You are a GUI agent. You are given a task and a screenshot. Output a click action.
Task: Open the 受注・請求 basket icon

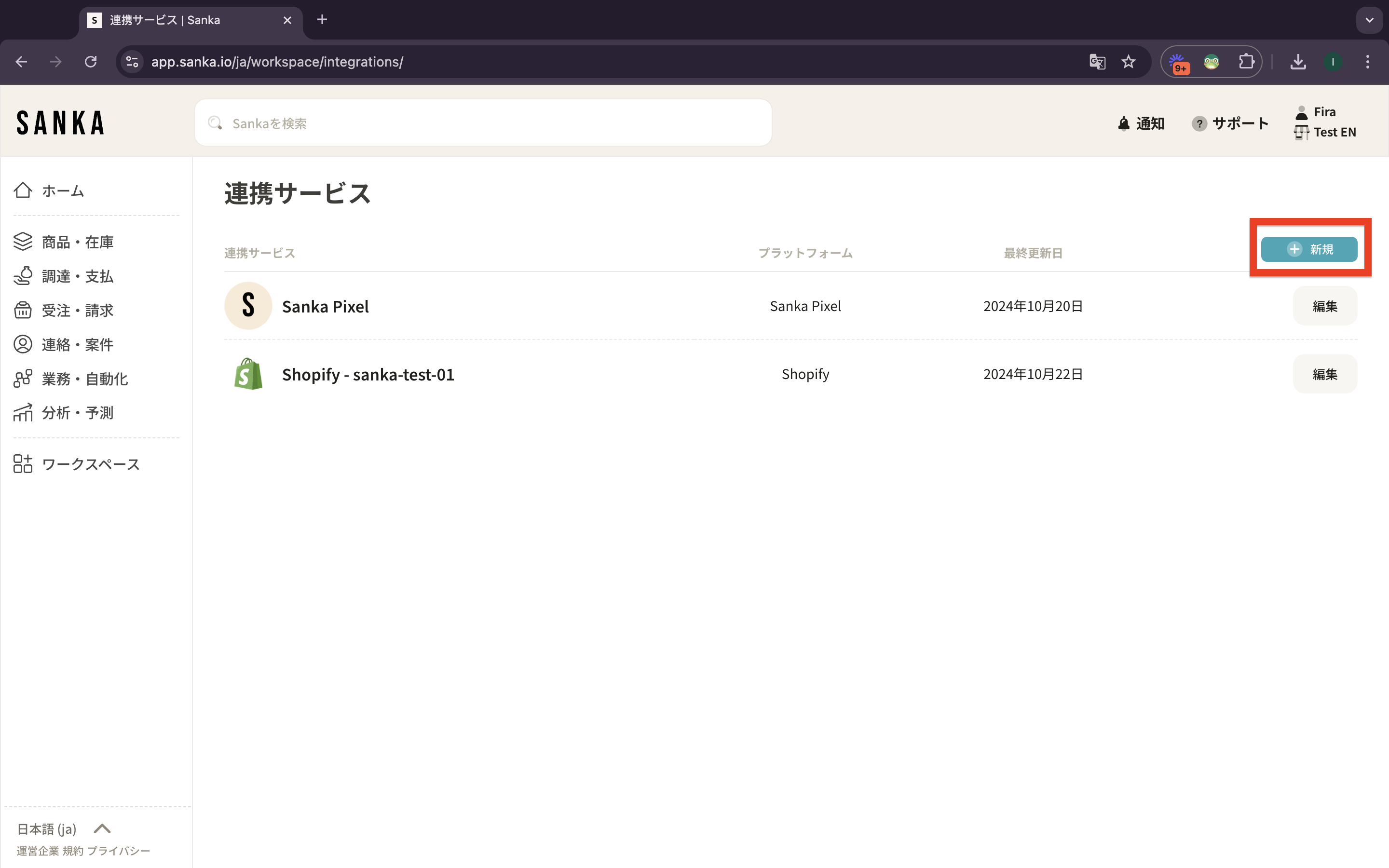point(23,310)
